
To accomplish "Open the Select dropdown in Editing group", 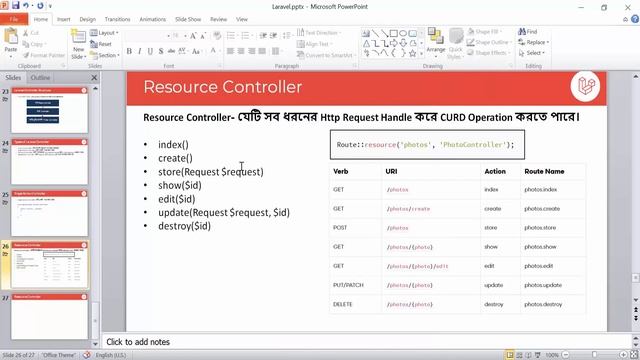I will pyautogui.click(x=531, y=53).
